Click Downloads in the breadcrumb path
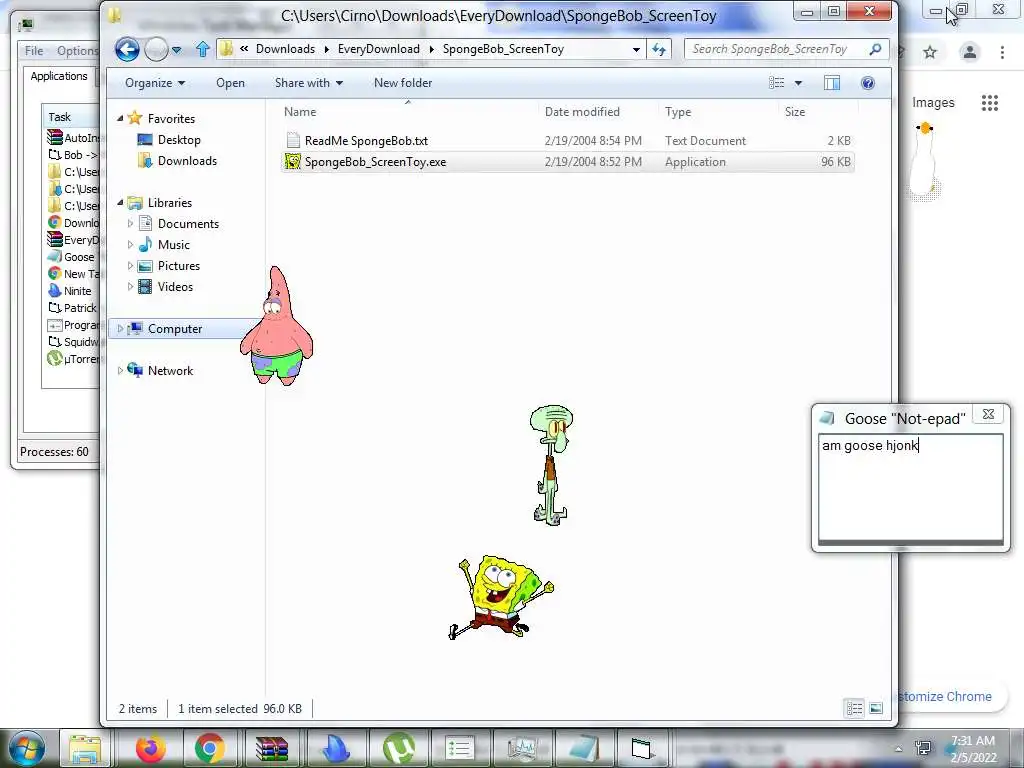1024x768 pixels. [285, 49]
